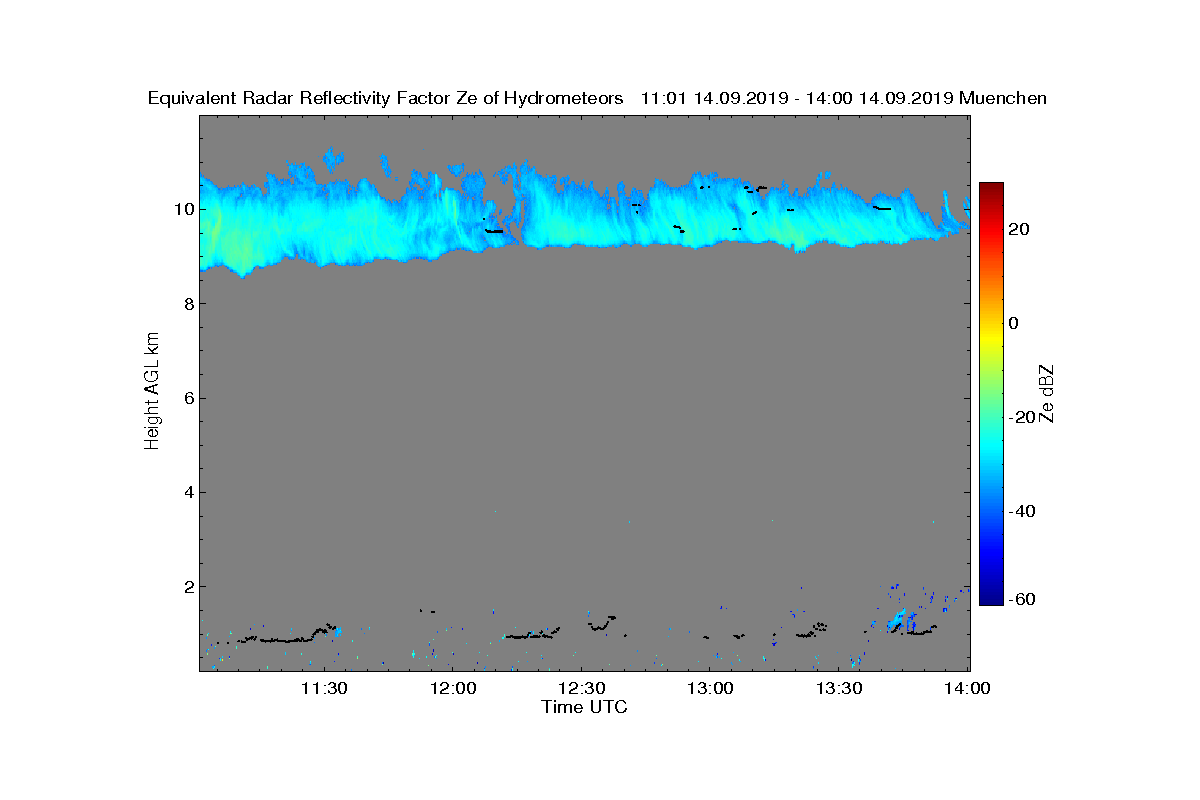
Task: Click the colorbar value -60
Action: 1020,599
